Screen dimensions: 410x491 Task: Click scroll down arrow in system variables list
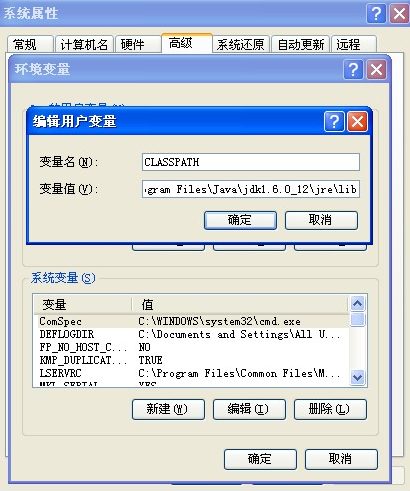[357, 378]
